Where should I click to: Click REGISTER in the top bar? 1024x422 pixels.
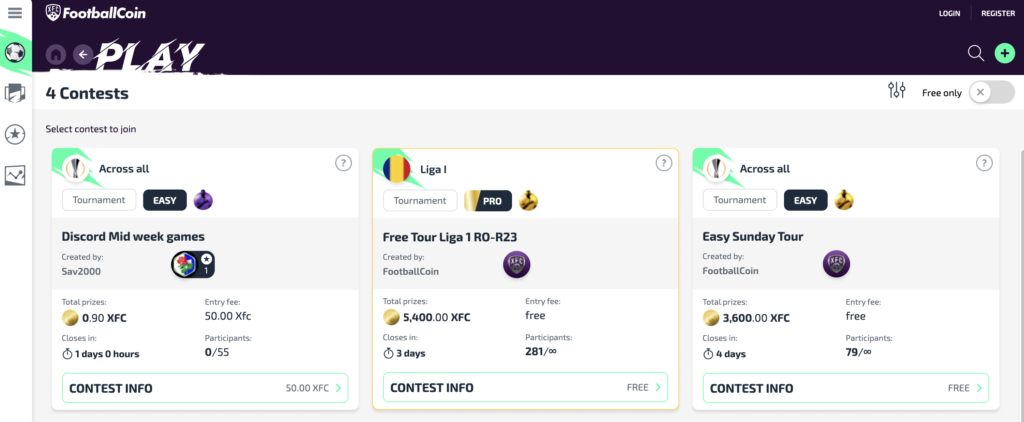pos(998,13)
